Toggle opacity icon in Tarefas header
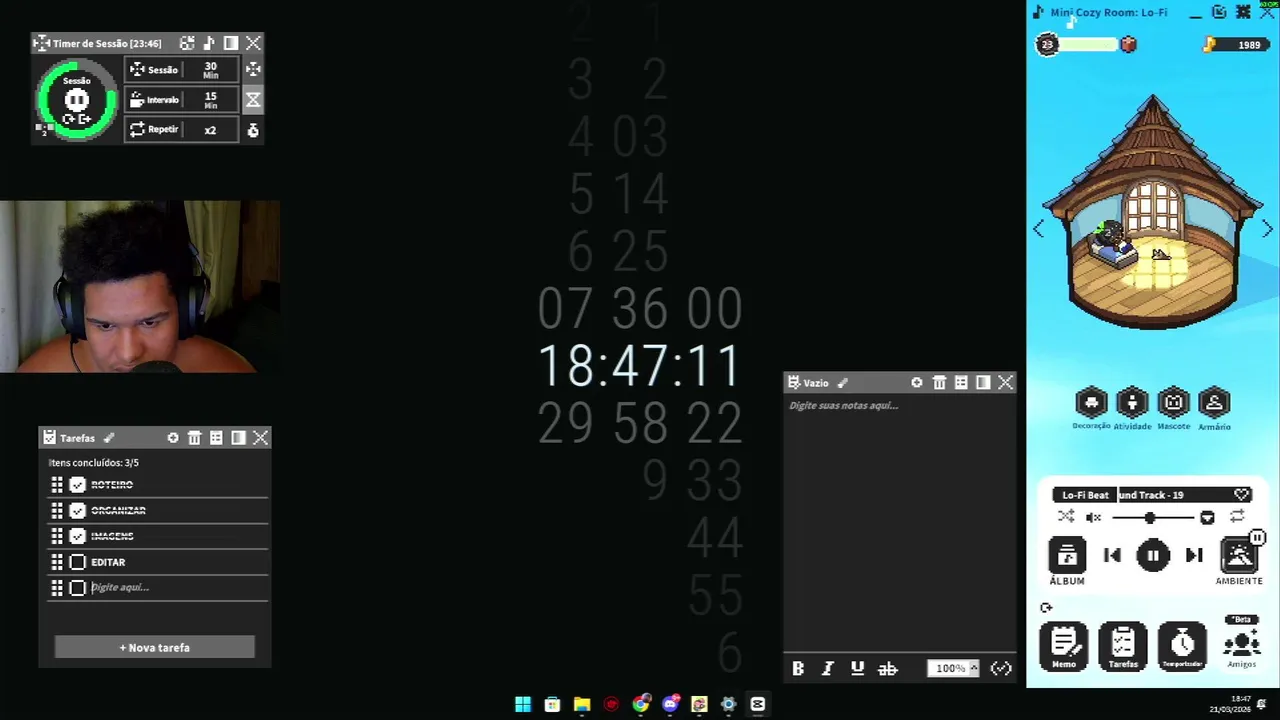The image size is (1280, 720). (238, 438)
